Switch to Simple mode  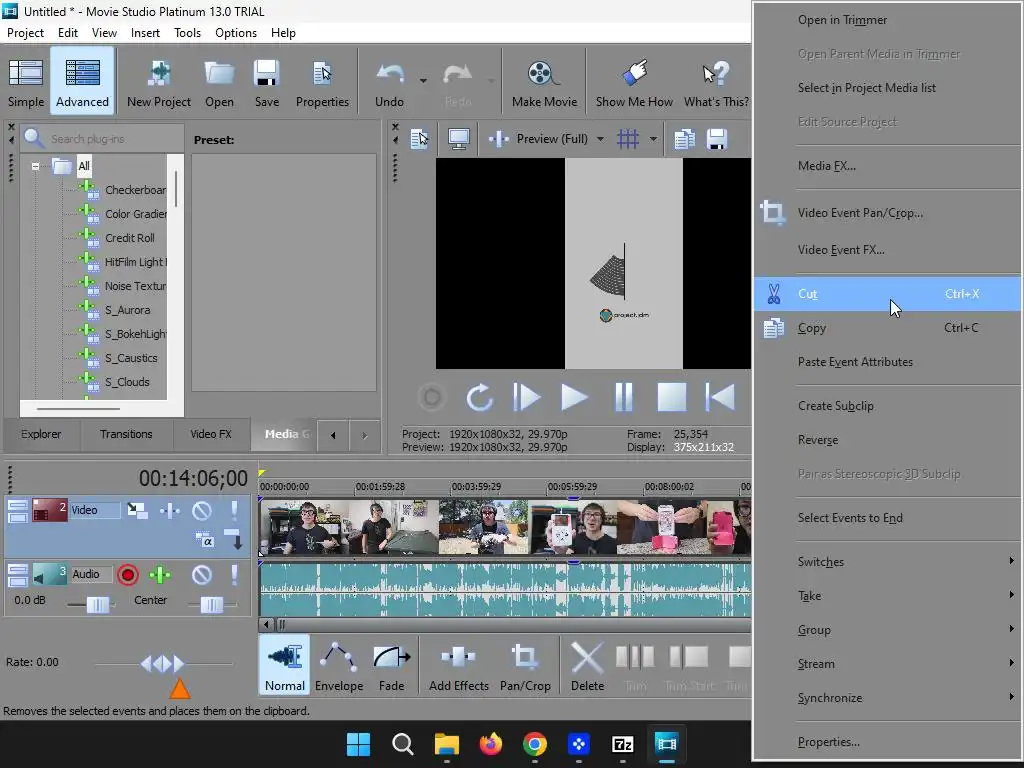pyautogui.click(x=26, y=82)
